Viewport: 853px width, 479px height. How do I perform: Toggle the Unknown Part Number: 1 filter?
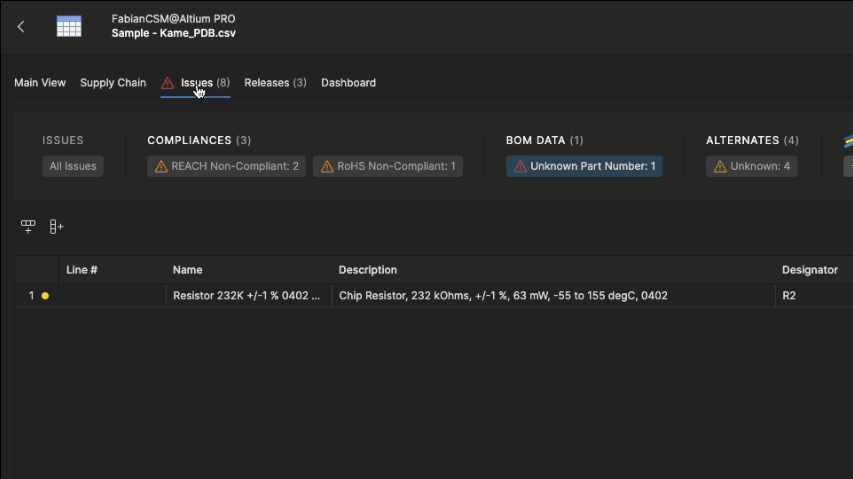[584, 166]
